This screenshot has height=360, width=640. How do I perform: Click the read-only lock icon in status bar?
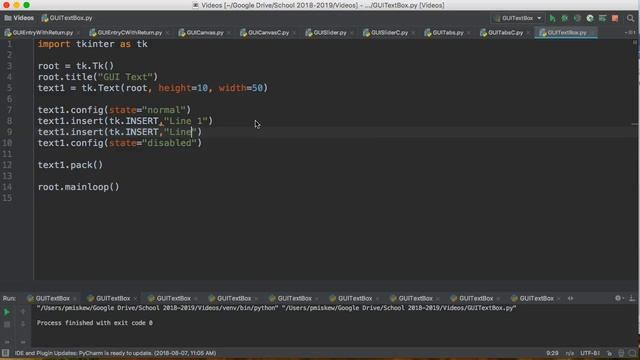(x=609, y=353)
